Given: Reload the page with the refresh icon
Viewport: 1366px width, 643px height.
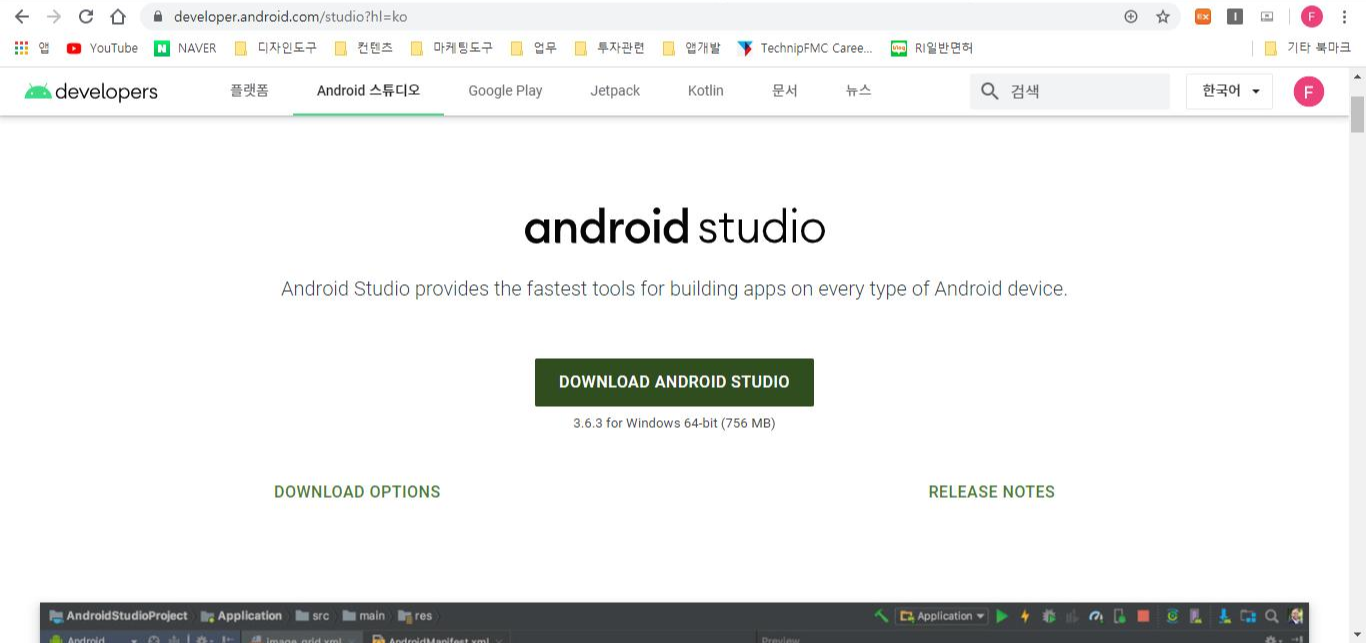Looking at the screenshot, I should coord(86,16).
